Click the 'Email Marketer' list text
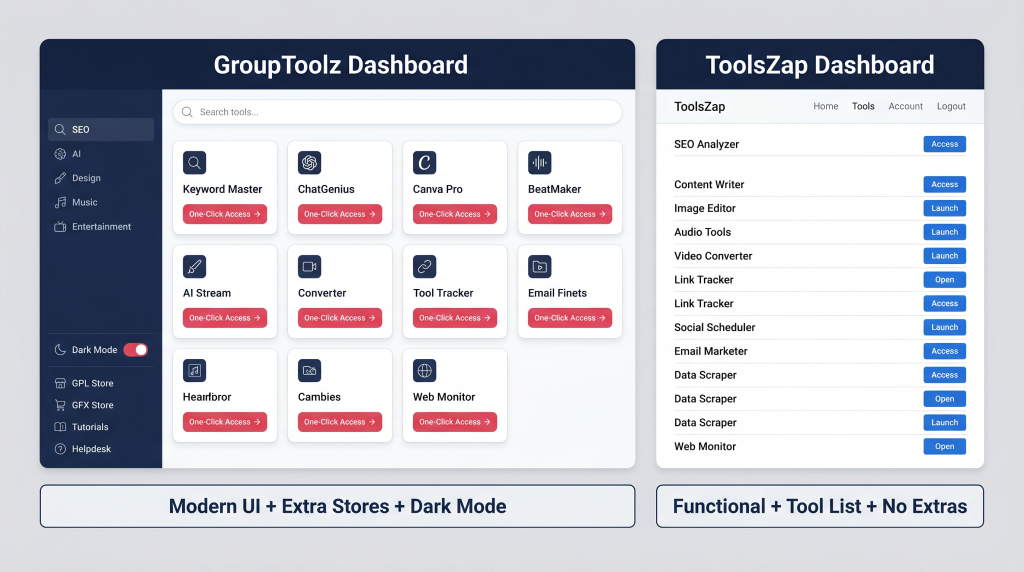The height and width of the screenshot is (572, 1024). click(x=711, y=351)
